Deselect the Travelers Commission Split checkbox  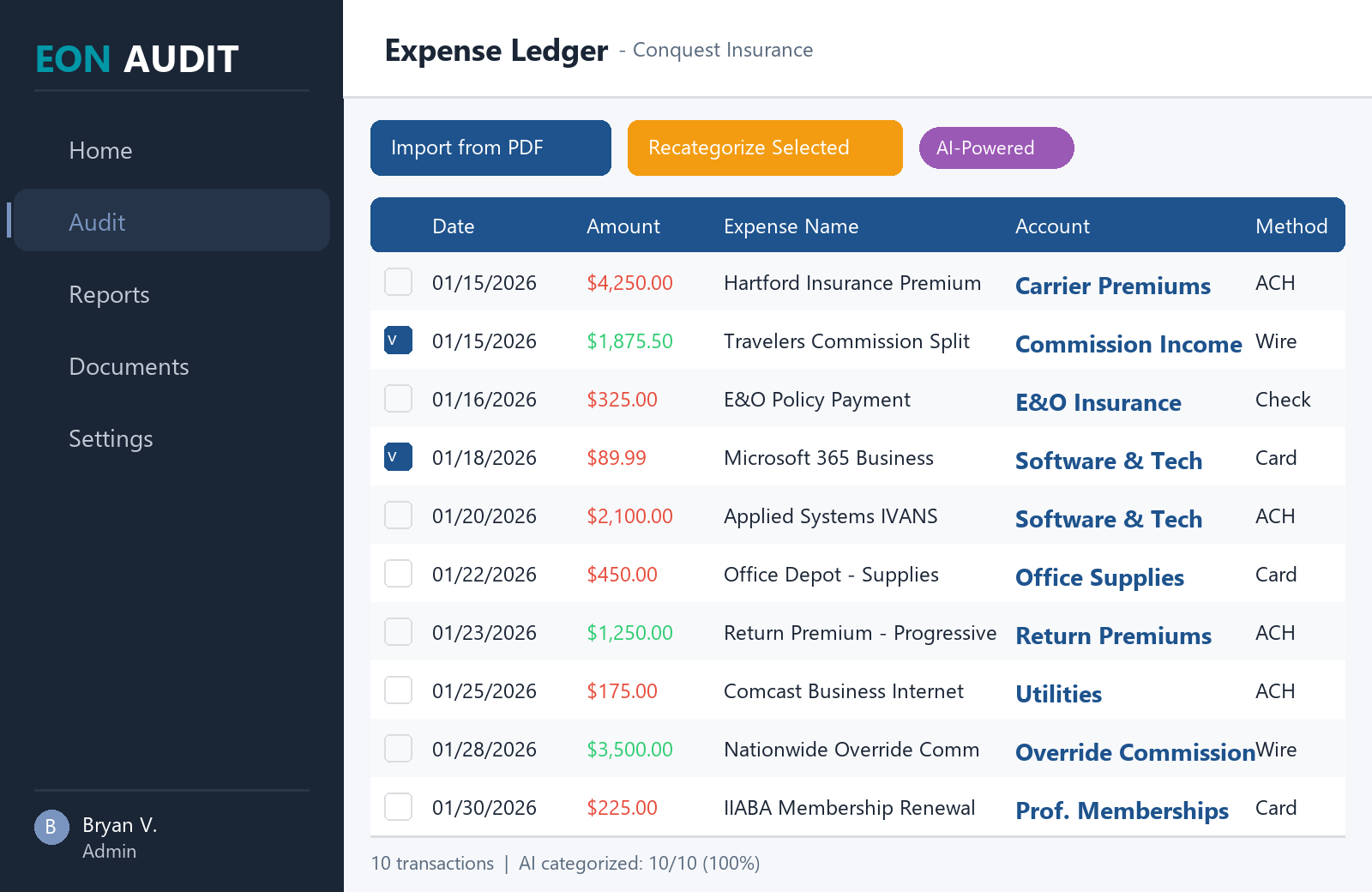pyautogui.click(x=398, y=340)
